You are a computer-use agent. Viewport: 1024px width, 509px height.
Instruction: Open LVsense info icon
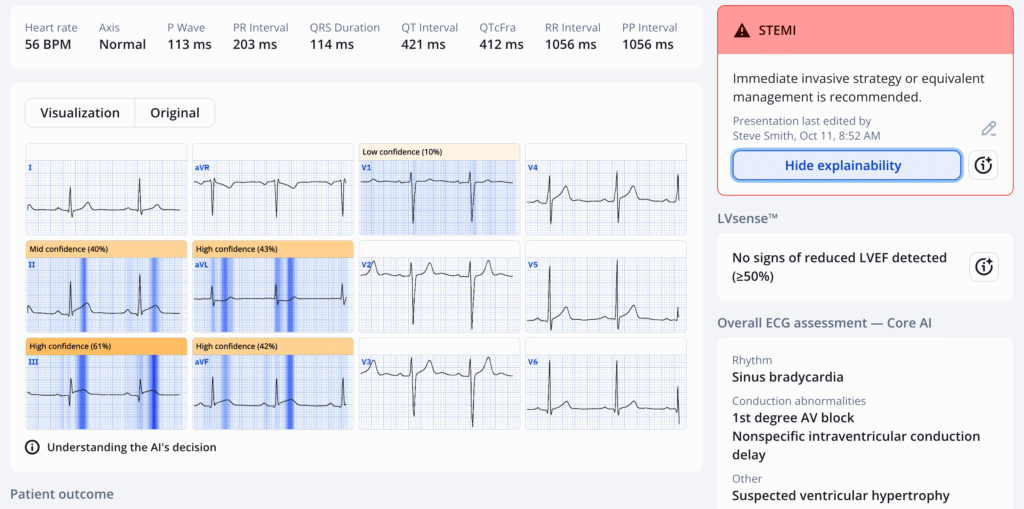click(983, 266)
